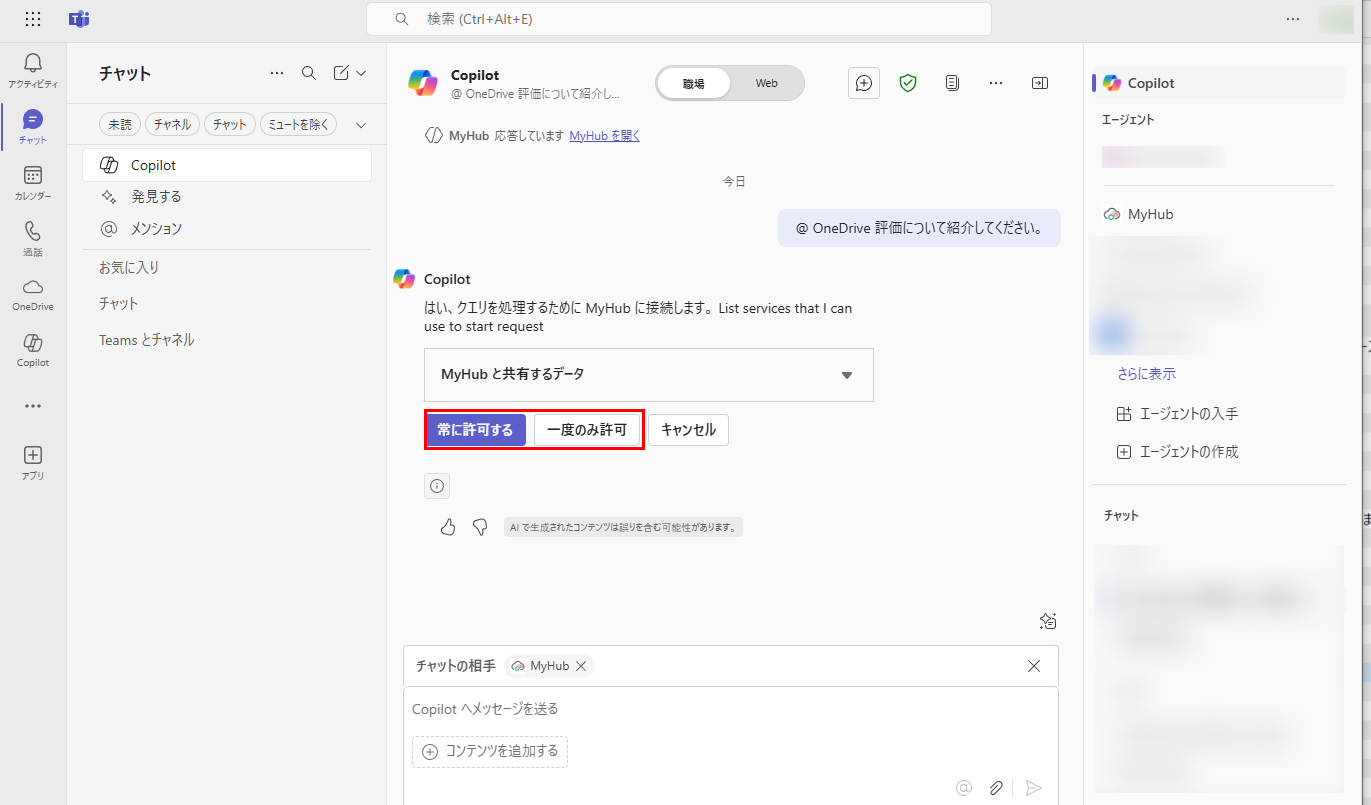Select MyHub agent in side panel

tap(1138, 214)
